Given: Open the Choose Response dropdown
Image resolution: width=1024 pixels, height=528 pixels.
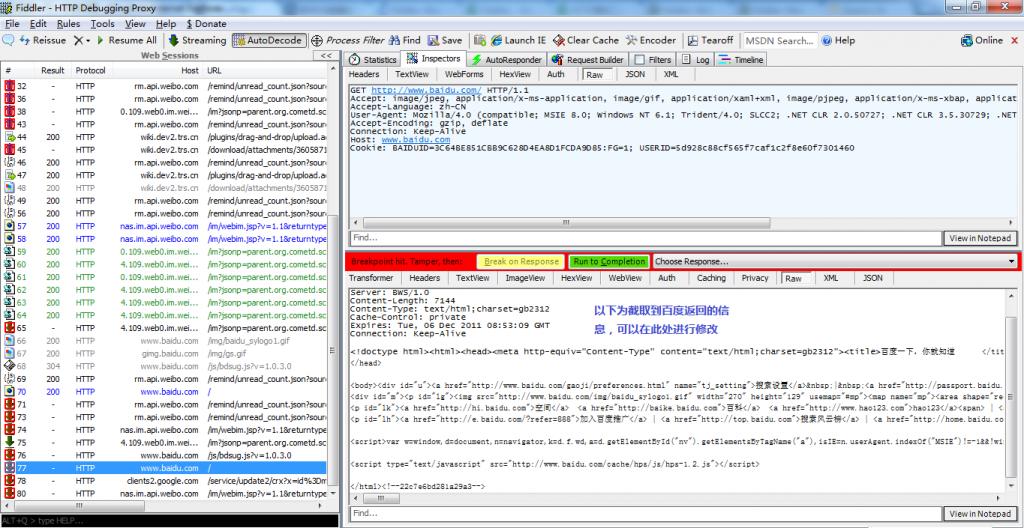Looking at the screenshot, I should tap(835, 261).
